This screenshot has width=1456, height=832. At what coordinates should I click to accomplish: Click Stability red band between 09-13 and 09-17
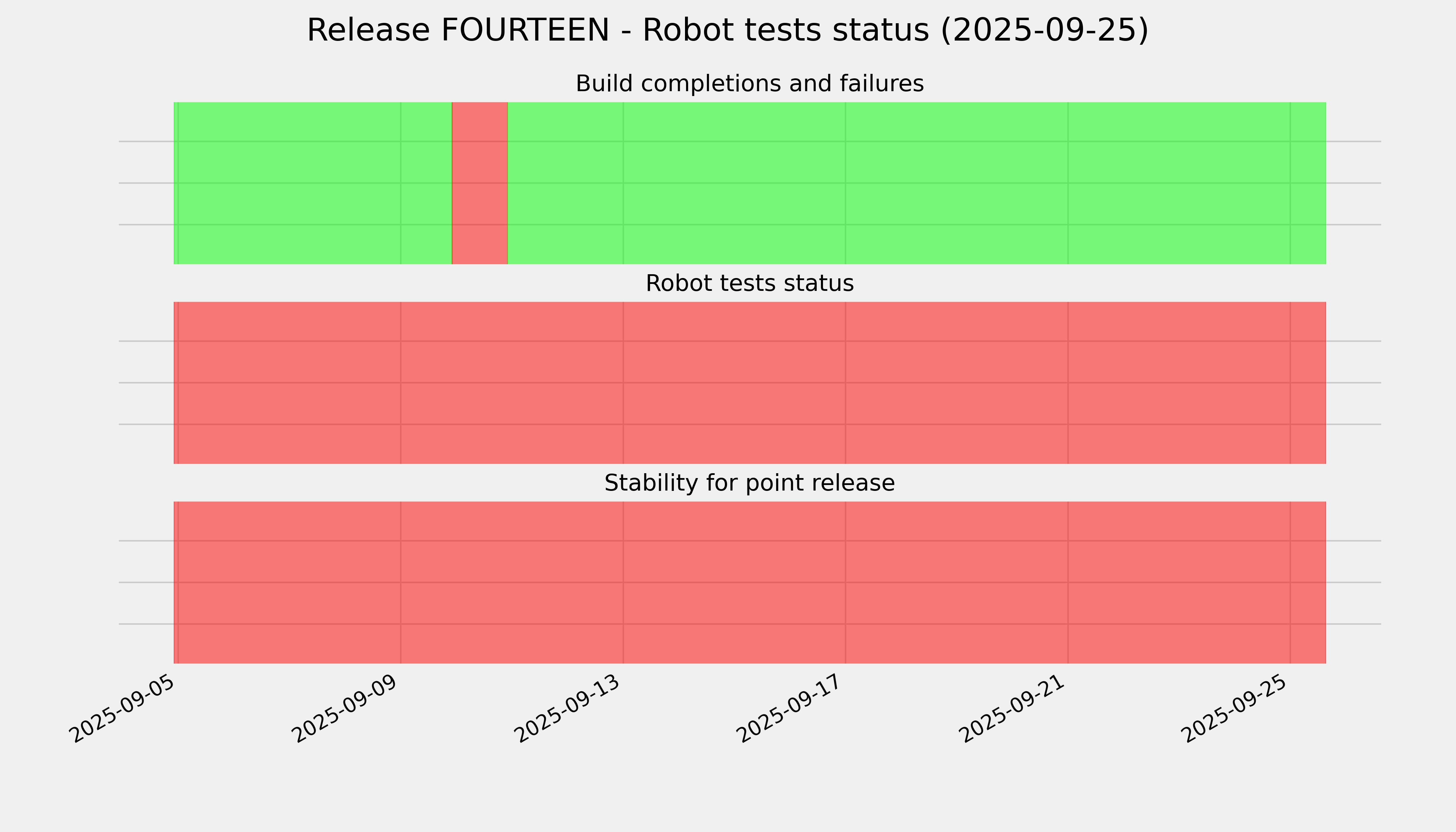click(734, 582)
